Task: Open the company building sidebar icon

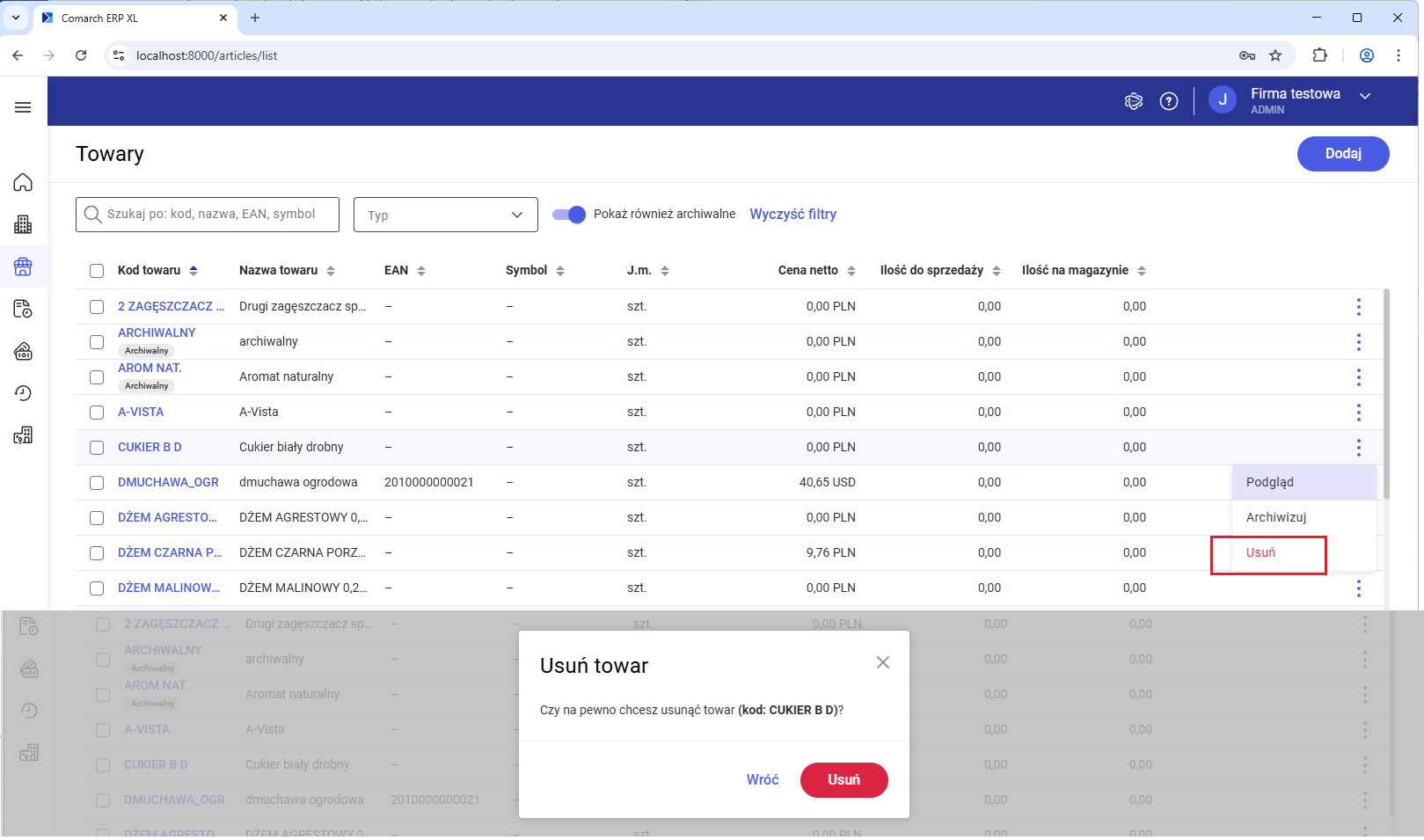Action: (23, 224)
